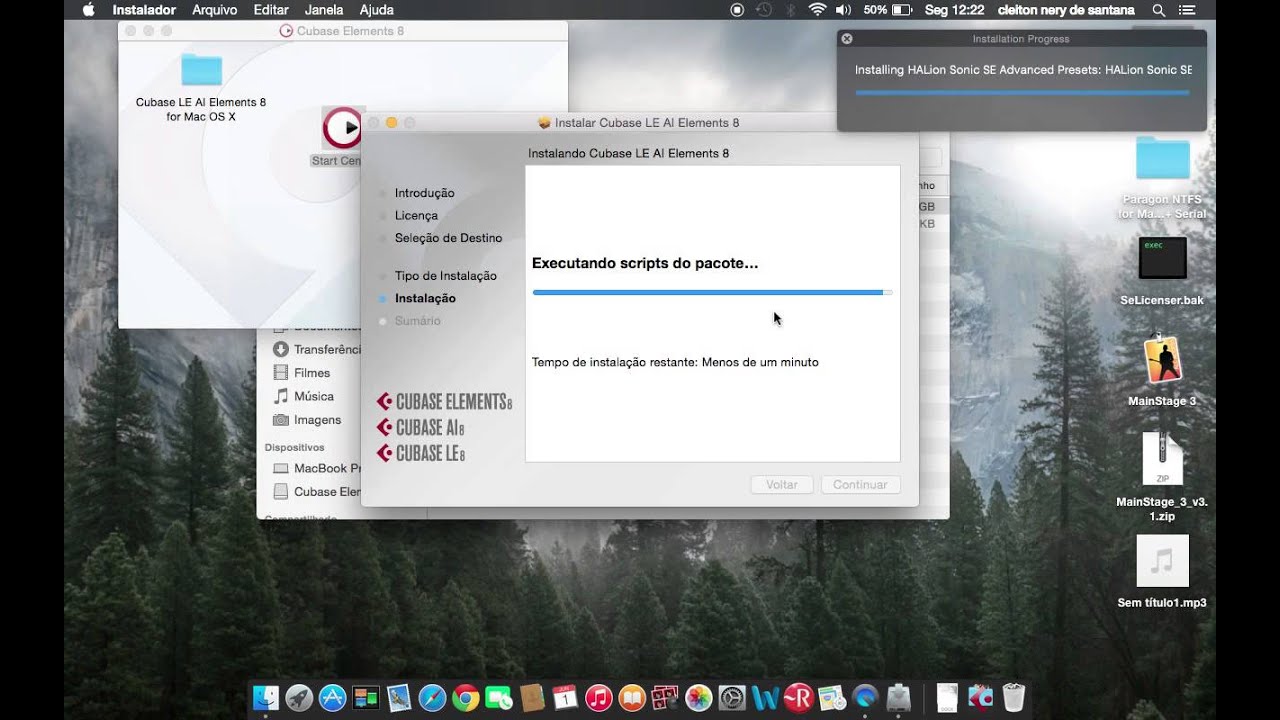Open Launchpad from the Dock
Viewport: 1280px width, 720px height.
click(299, 697)
